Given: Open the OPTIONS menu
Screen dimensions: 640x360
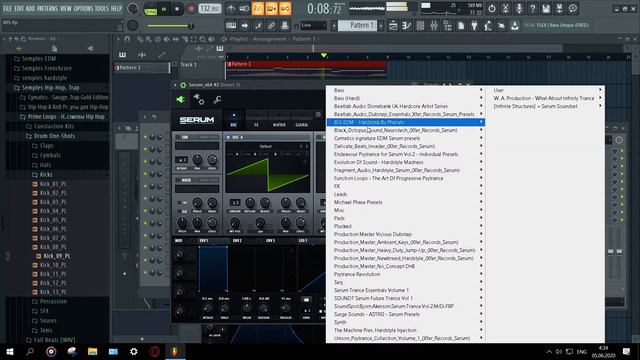Looking at the screenshot, I should 83,9.
